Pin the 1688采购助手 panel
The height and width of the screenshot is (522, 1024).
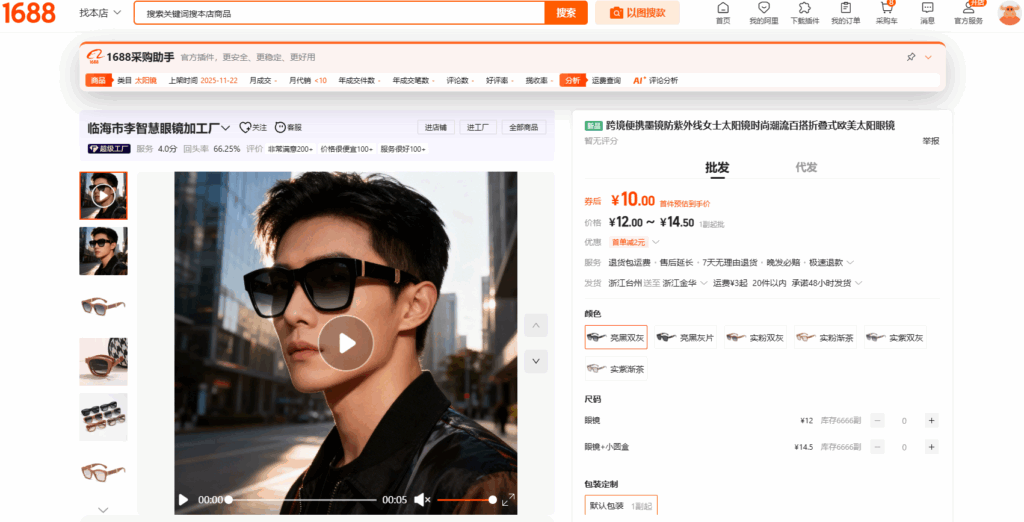pos(911,58)
